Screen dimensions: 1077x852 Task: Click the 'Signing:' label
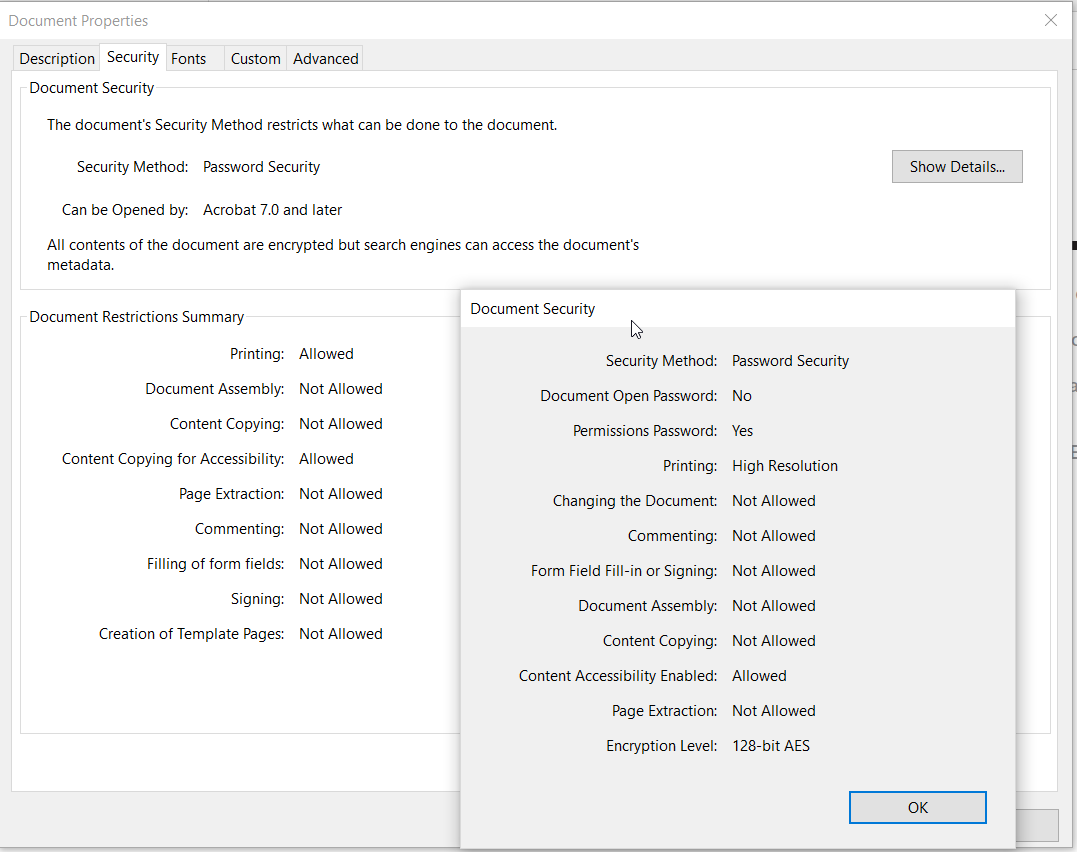pos(258,599)
